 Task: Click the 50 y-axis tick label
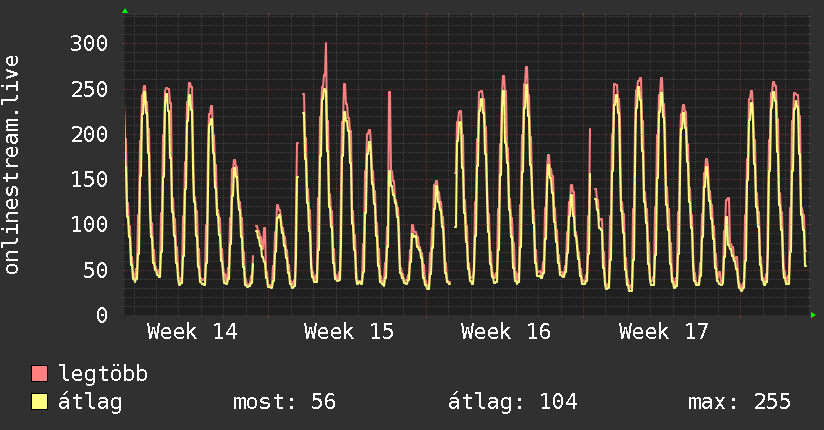click(x=96, y=271)
